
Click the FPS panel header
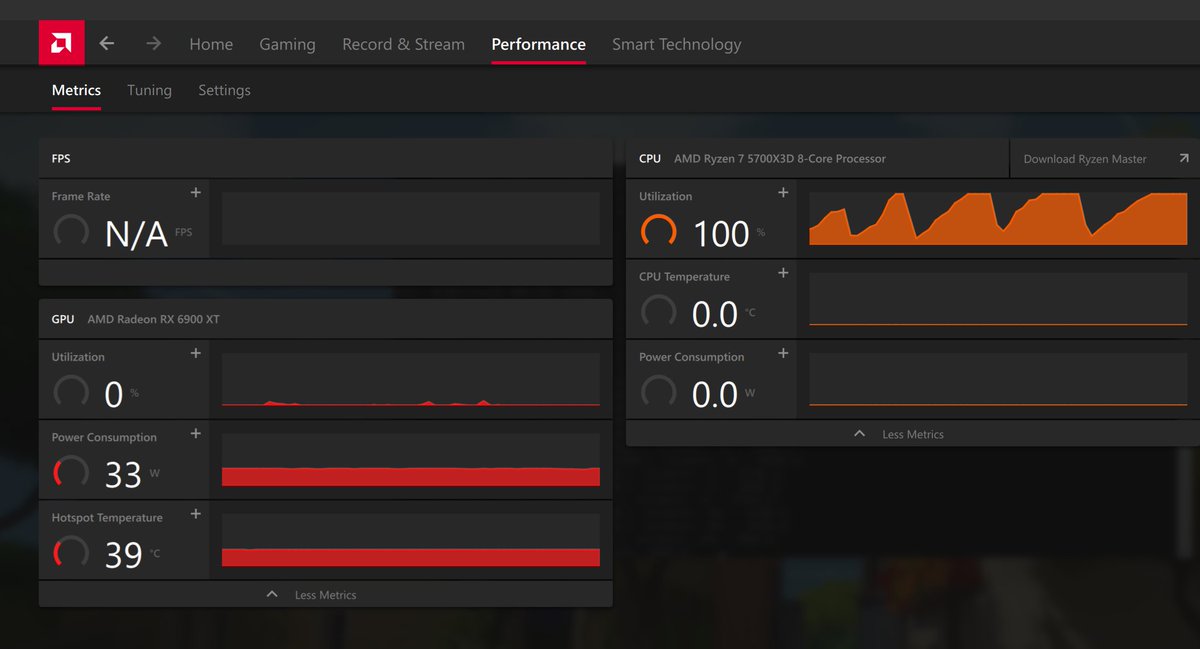[325, 158]
